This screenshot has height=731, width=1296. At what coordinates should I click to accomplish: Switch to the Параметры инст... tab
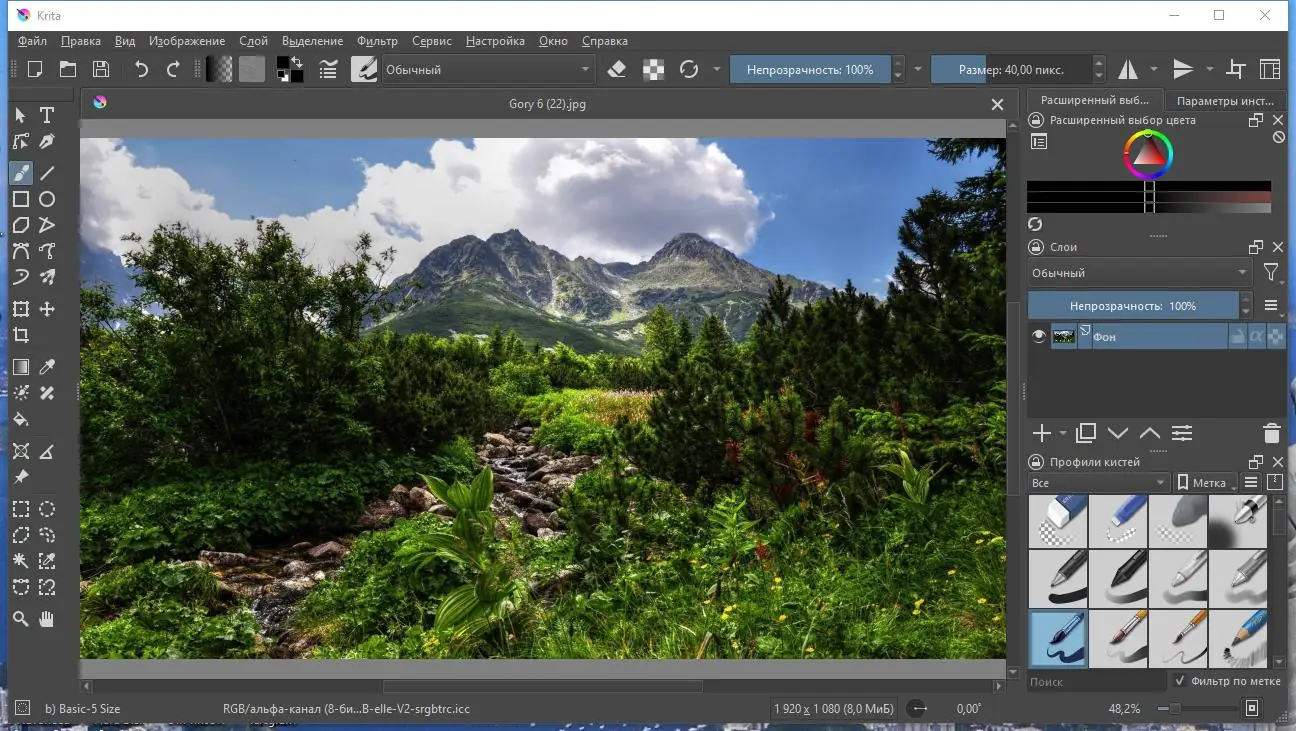[x=1225, y=100]
